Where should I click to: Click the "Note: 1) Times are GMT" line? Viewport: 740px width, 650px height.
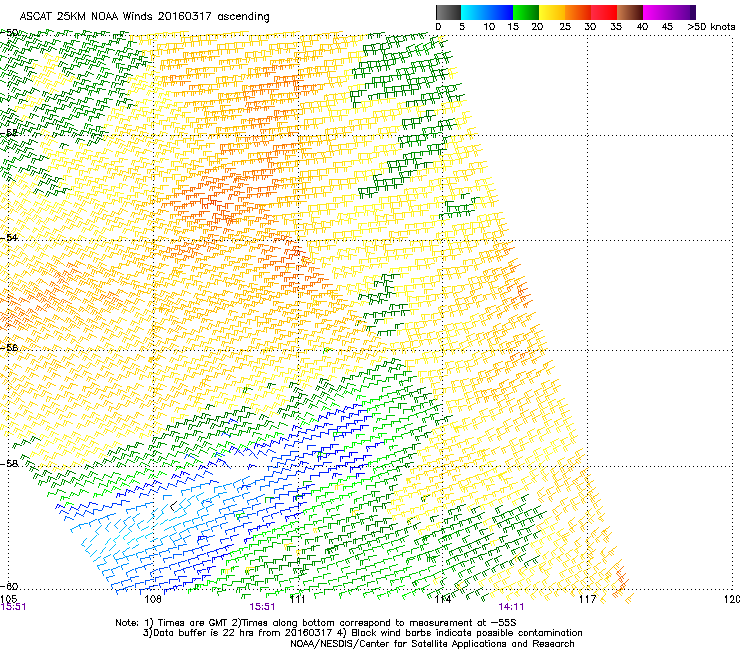click(x=316, y=623)
